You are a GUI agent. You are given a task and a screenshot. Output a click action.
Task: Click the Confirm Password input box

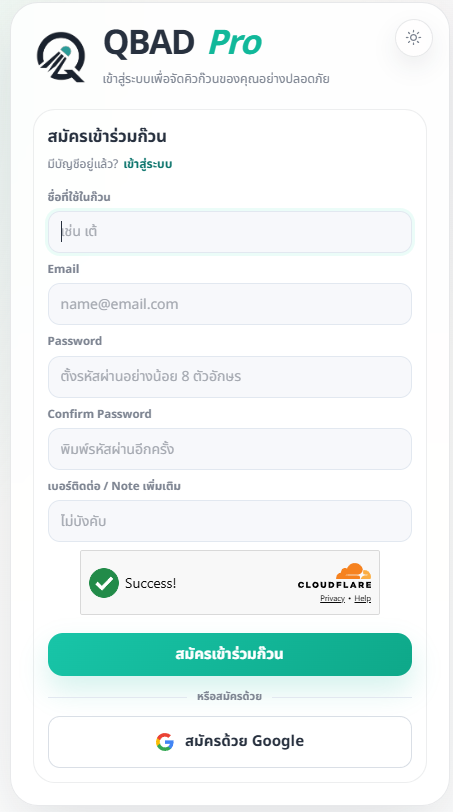tap(230, 449)
